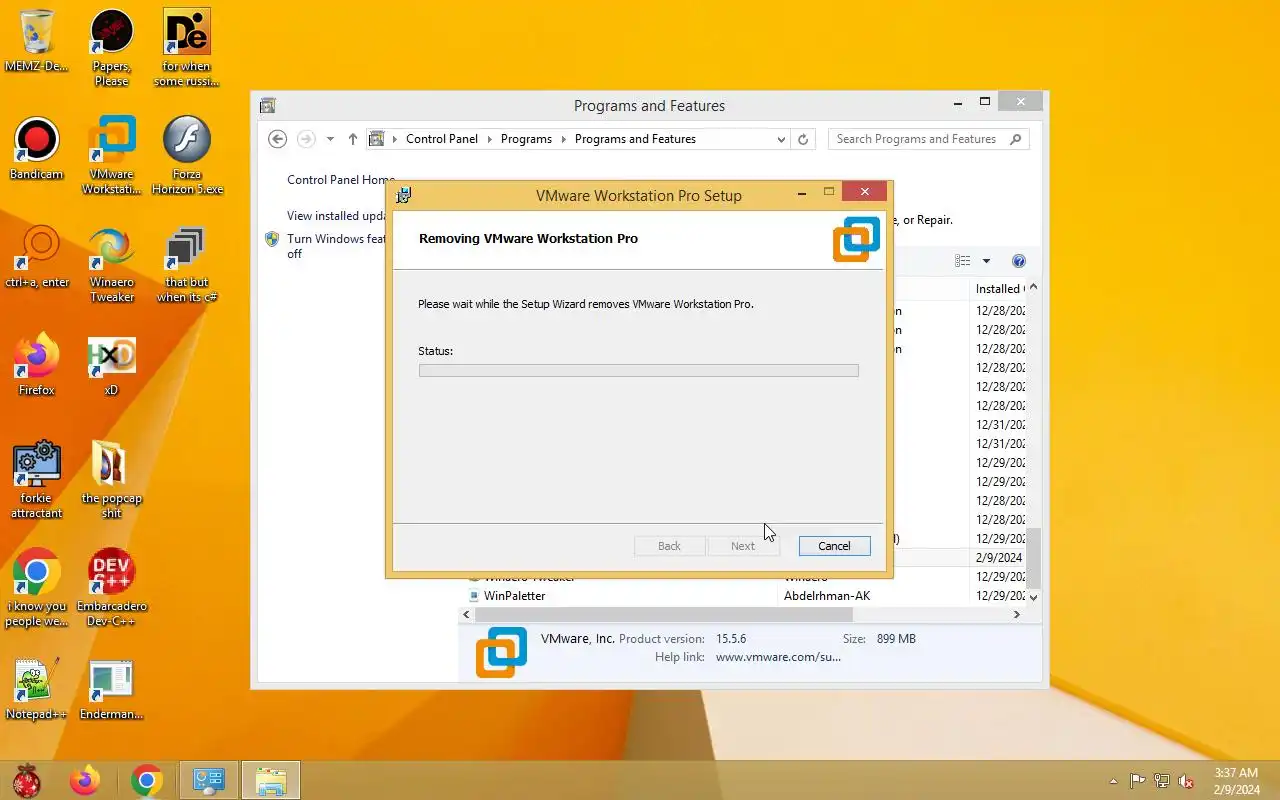Close the VMware Workstation Pro Setup dialog
This screenshot has height=800, width=1280.
(x=864, y=192)
